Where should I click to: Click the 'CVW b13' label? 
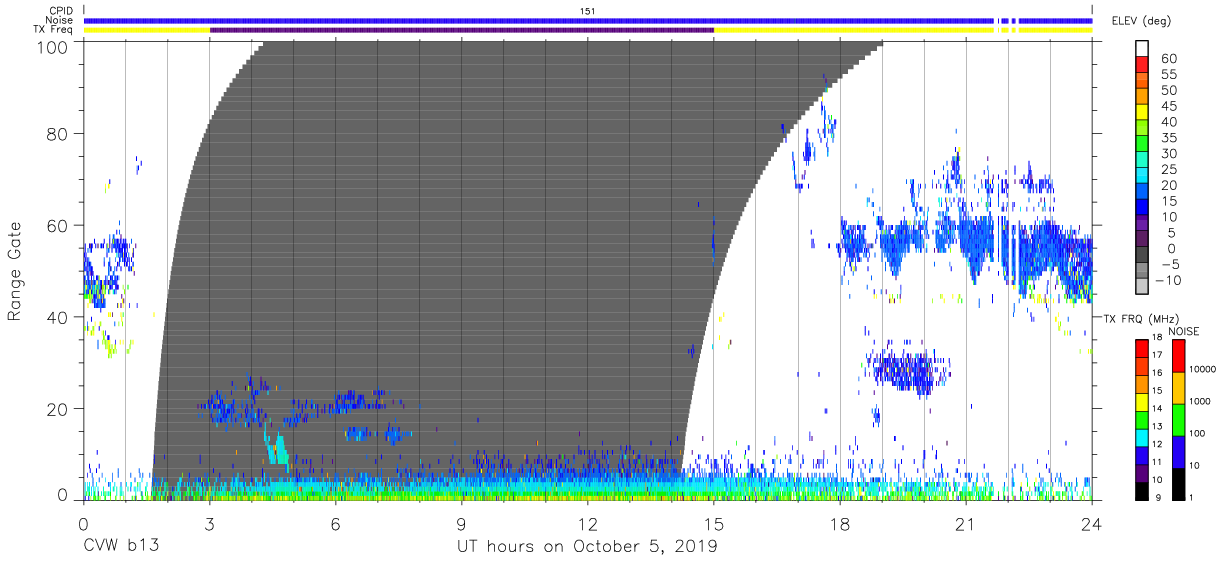click(x=120, y=546)
